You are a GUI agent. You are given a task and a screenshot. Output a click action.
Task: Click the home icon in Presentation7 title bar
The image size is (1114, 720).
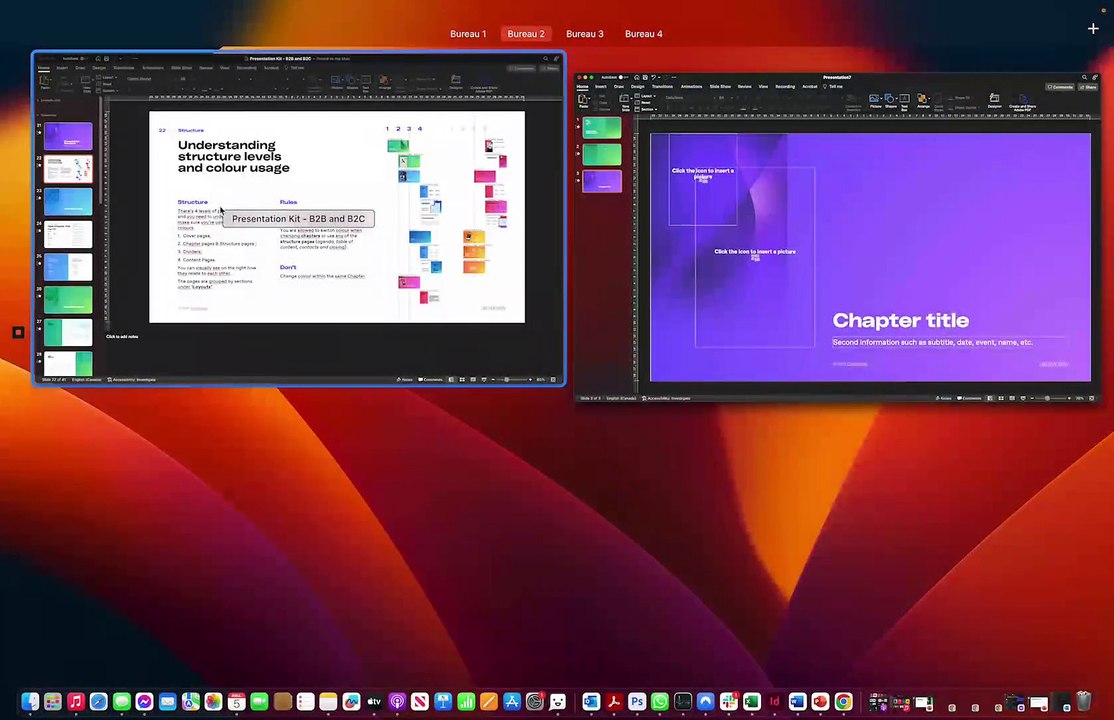click(637, 77)
